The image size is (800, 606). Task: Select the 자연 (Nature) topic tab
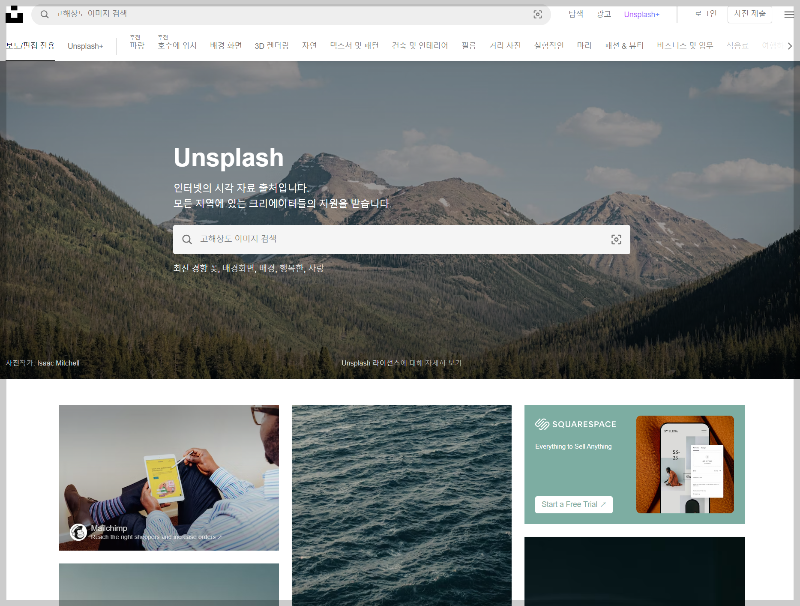pyautogui.click(x=309, y=45)
